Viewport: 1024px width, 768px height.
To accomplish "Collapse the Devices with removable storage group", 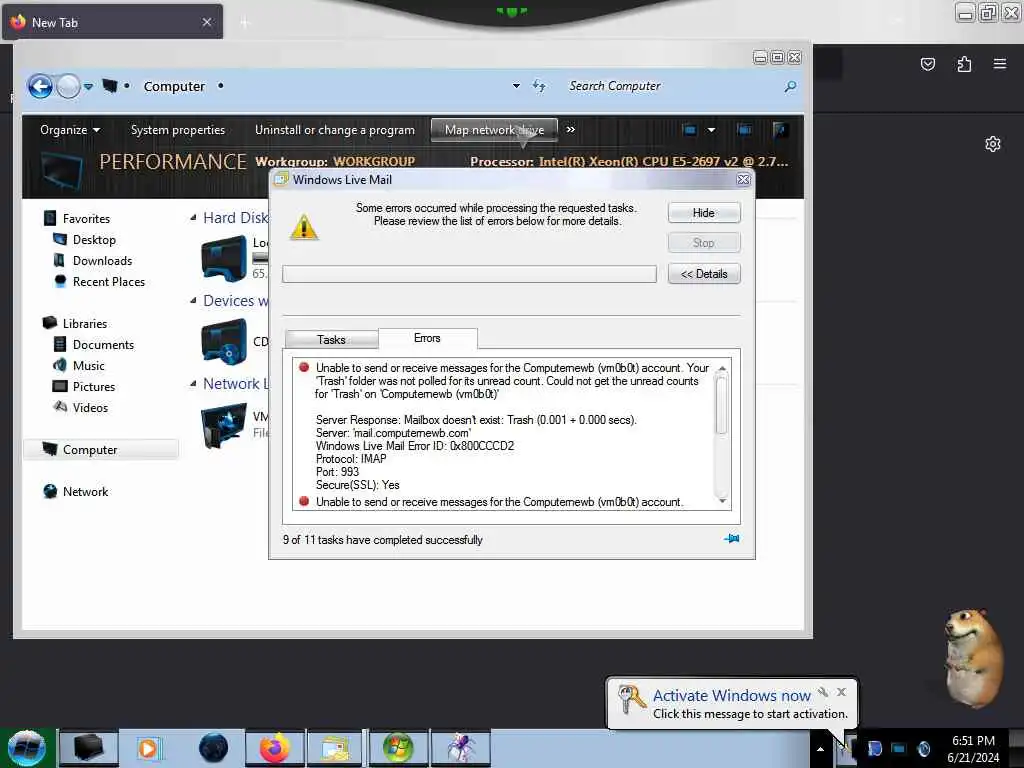I will [193, 300].
